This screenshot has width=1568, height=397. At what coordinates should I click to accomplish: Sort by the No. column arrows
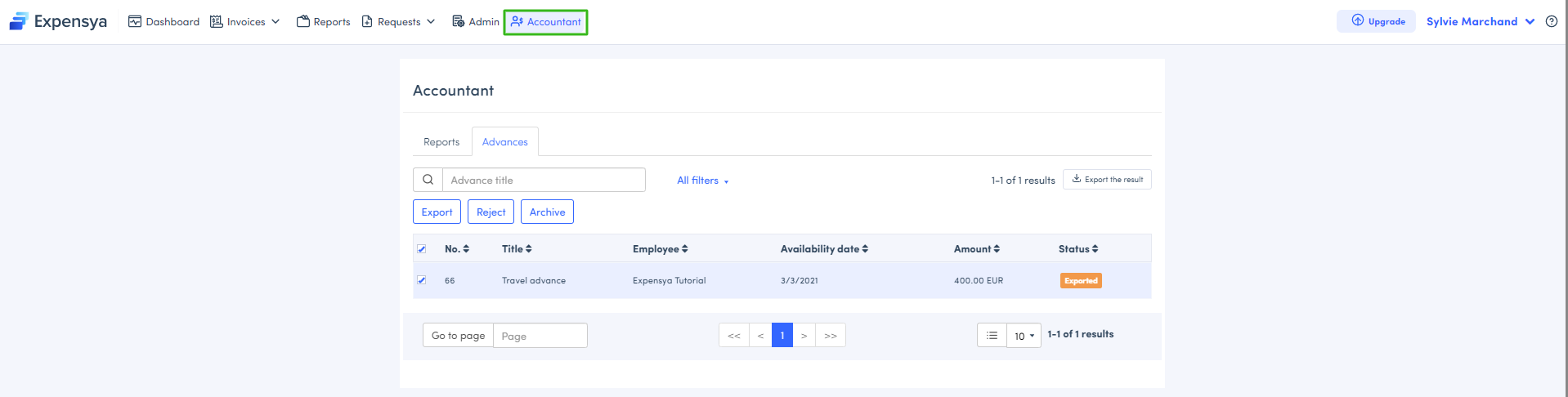click(466, 249)
